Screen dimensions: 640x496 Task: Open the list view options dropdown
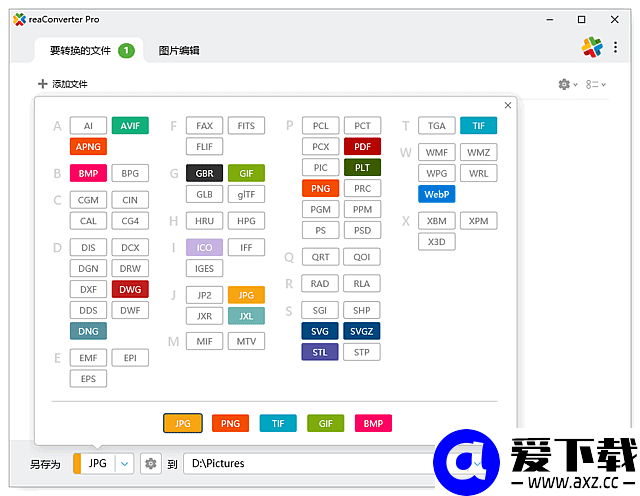click(x=596, y=84)
